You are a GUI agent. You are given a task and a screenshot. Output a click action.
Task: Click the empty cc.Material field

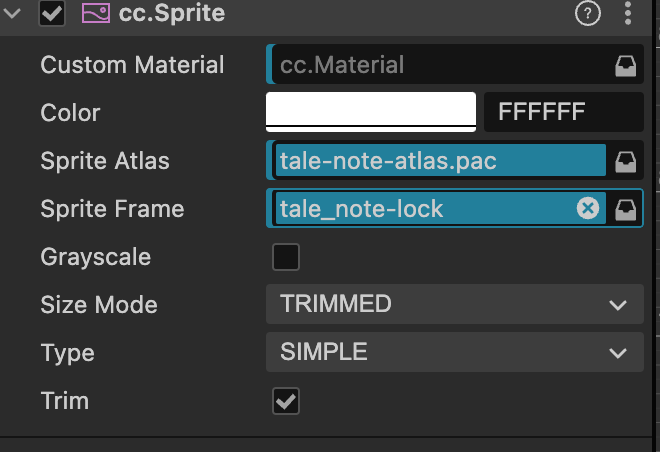tap(438, 66)
